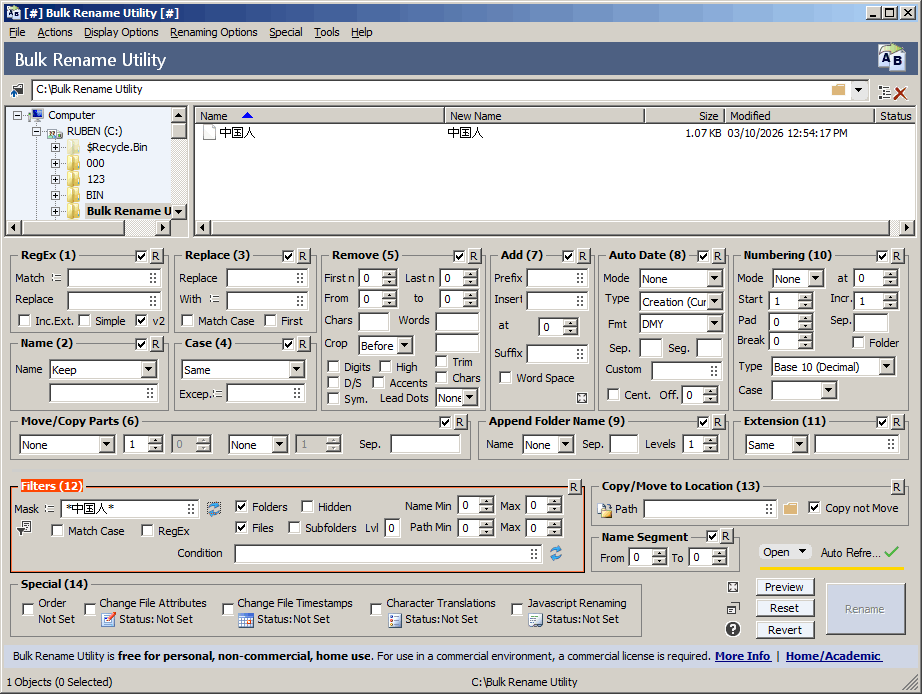The height and width of the screenshot is (694, 922).
Task: Reset Extension (11) using R icon
Action: click(x=897, y=422)
